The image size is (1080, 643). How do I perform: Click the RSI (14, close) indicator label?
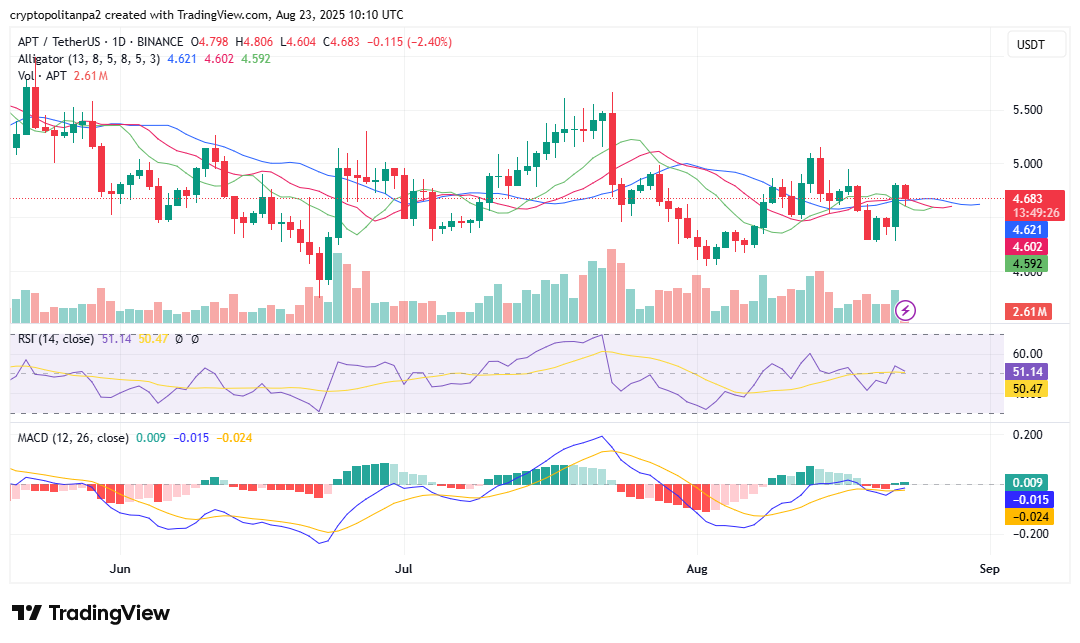tap(56, 339)
